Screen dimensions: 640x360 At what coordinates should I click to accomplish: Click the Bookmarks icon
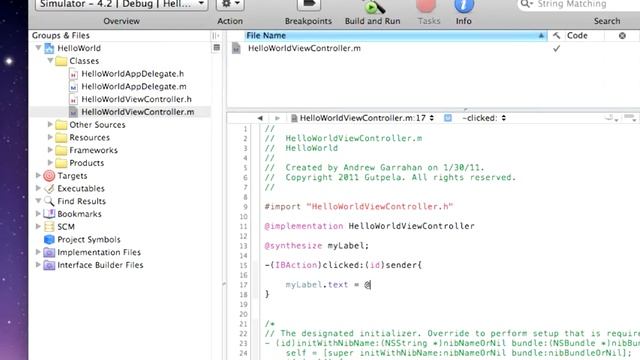click(x=49, y=213)
